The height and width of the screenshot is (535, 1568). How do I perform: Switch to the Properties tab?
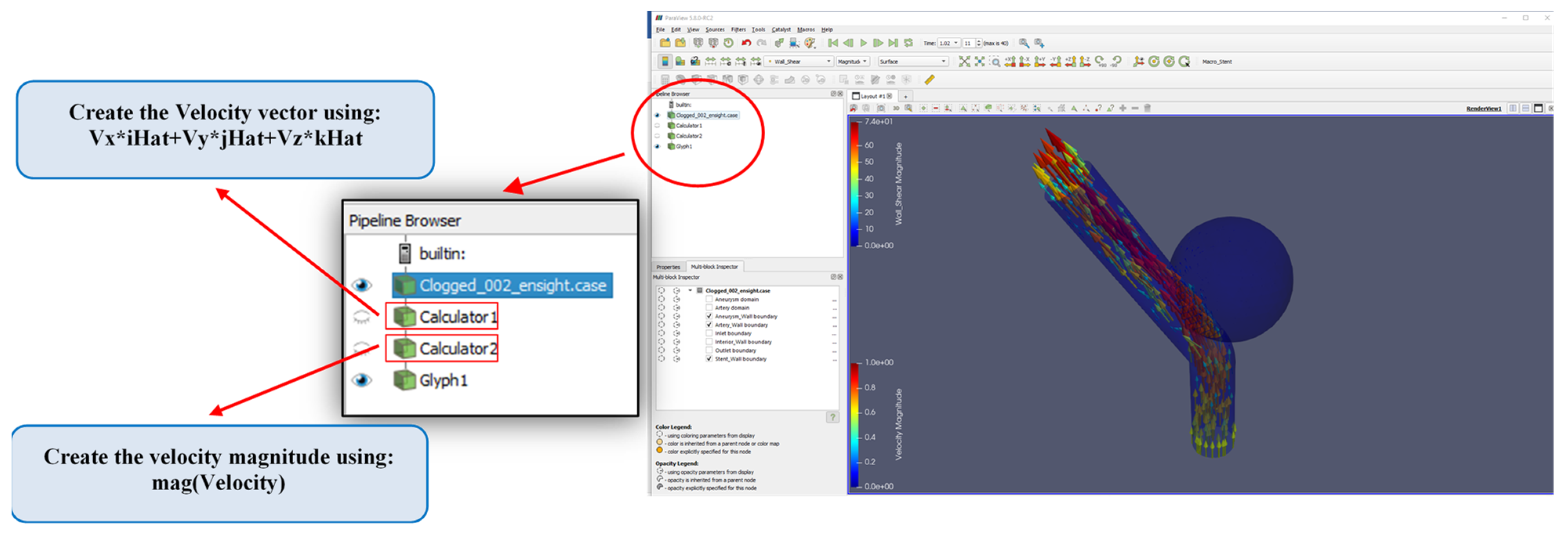click(668, 267)
